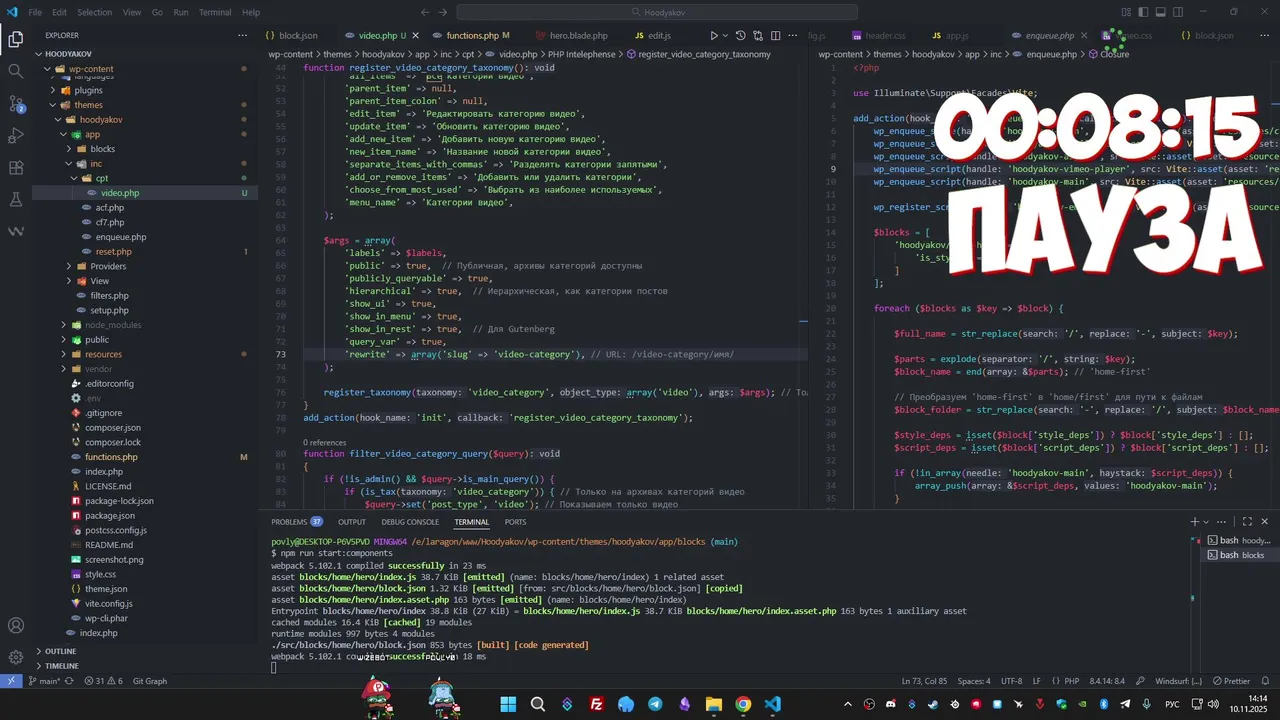Maximize the terminal panel size
The height and width of the screenshot is (720, 1280).
[x=1247, y=522]
